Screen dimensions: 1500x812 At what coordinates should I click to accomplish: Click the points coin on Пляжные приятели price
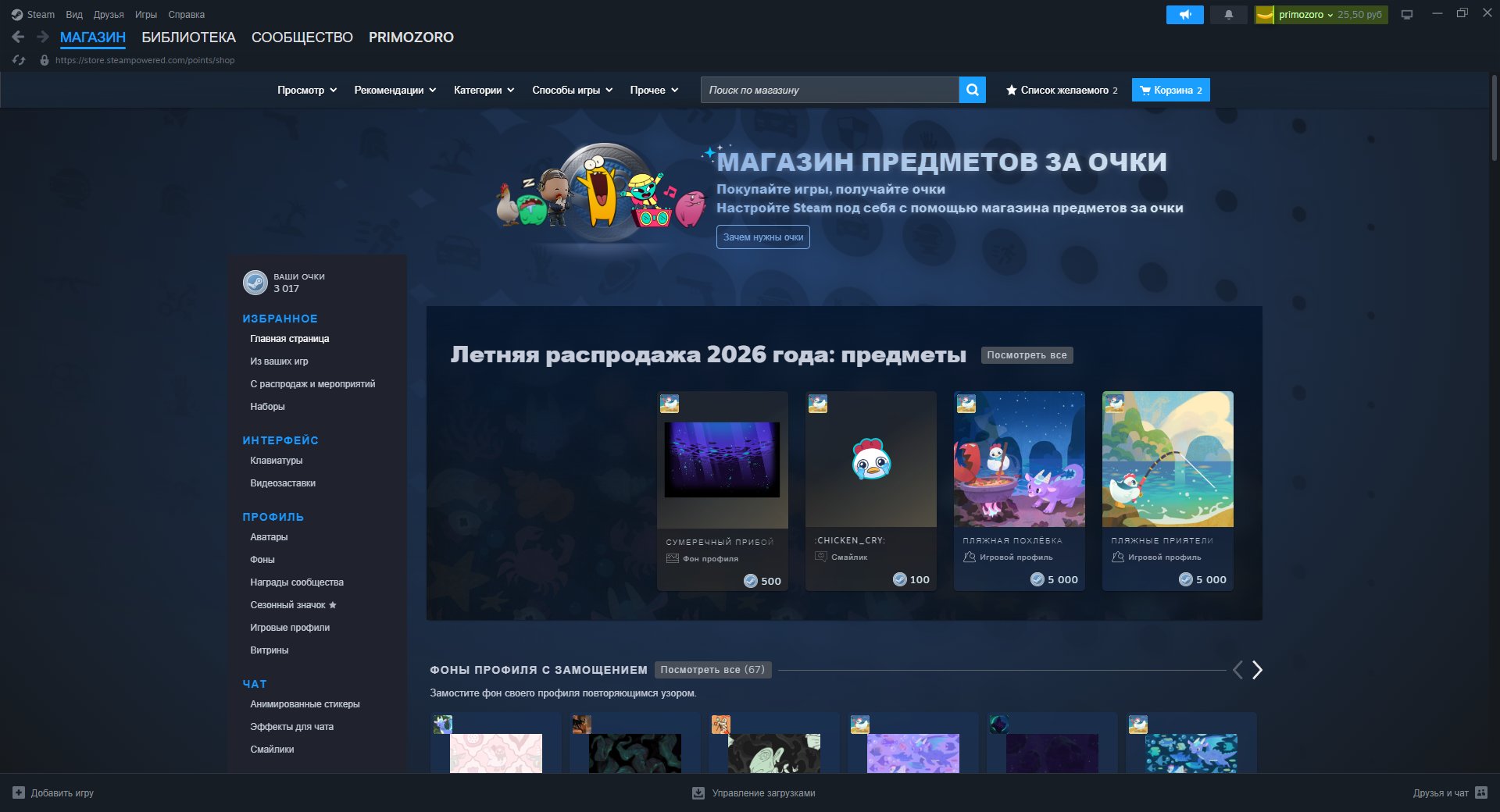[1186, 579]
